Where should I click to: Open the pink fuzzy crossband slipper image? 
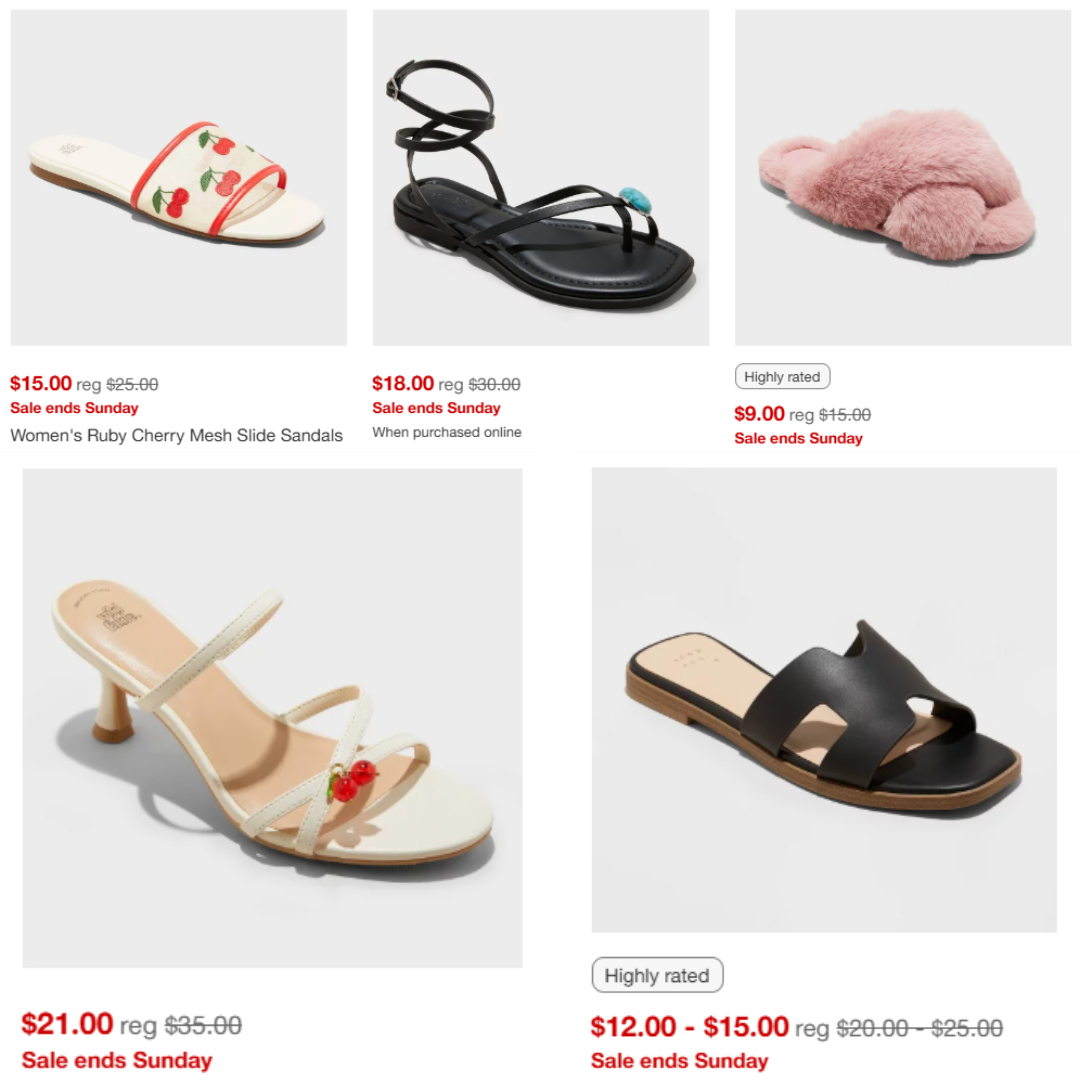[x=902, y=178]
